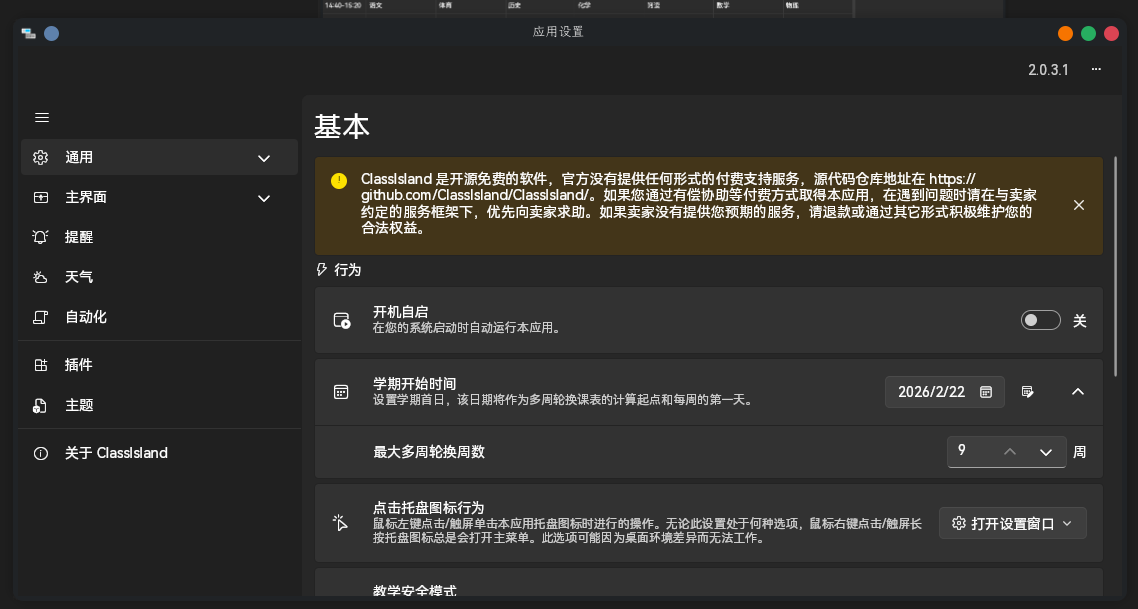Click the 通用 gear icon
Screen dimensions: 1138x609
(x=41, y=158)
